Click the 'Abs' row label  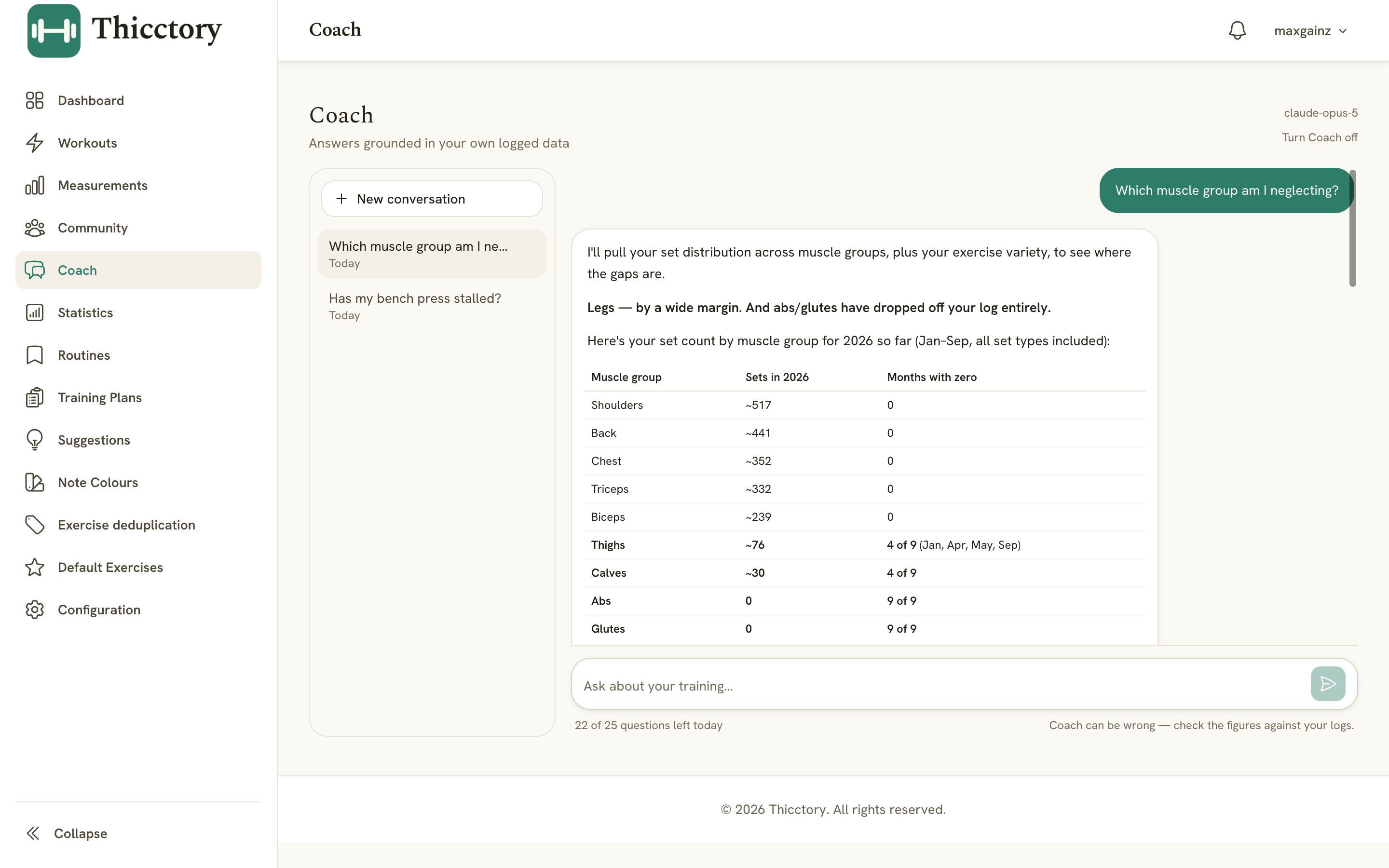coord(601,601)
